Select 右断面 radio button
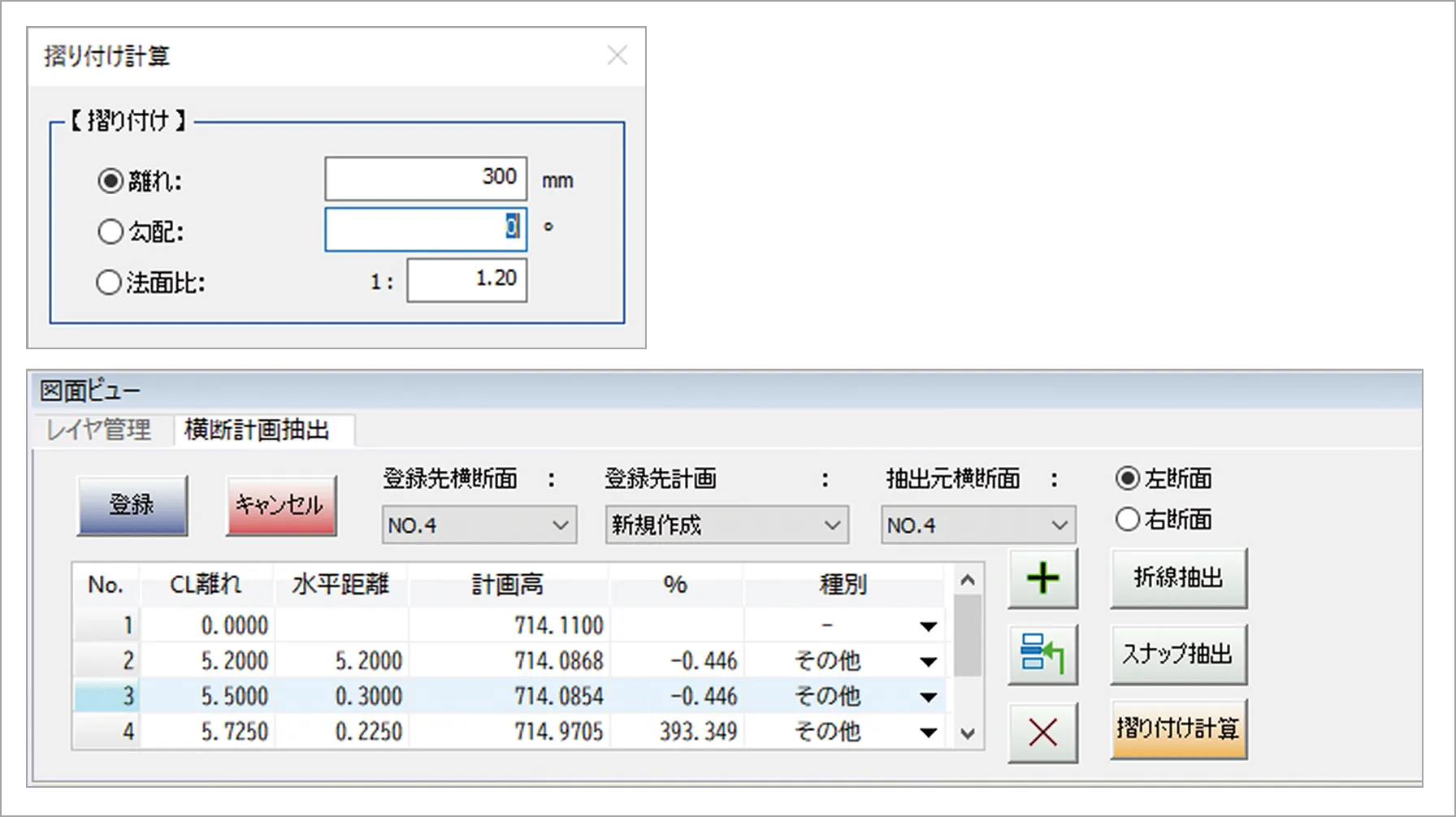Screen dimensions: 1456x817 pos(1127,519)
